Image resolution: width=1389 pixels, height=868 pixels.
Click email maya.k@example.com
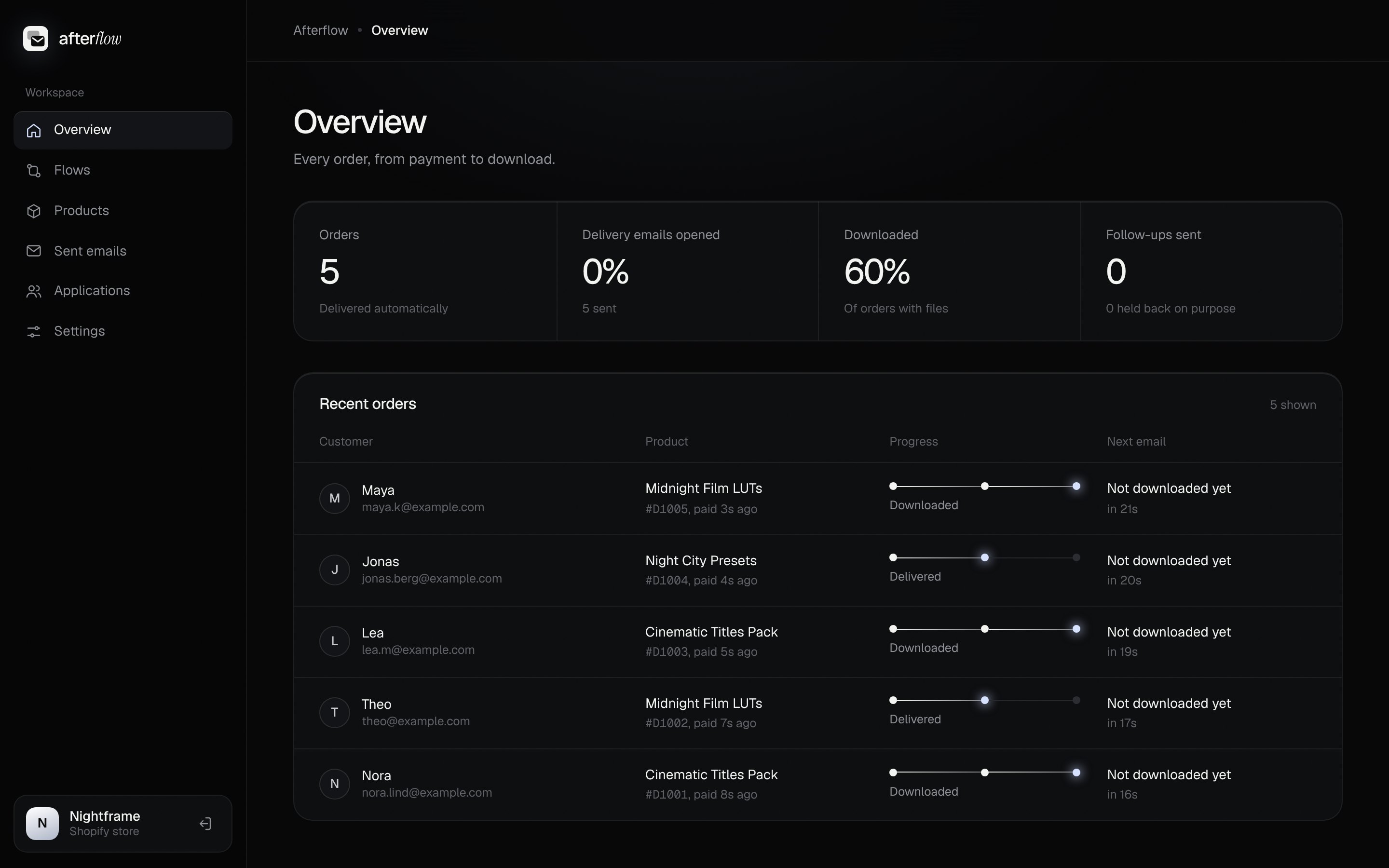(x=423, y=507)
